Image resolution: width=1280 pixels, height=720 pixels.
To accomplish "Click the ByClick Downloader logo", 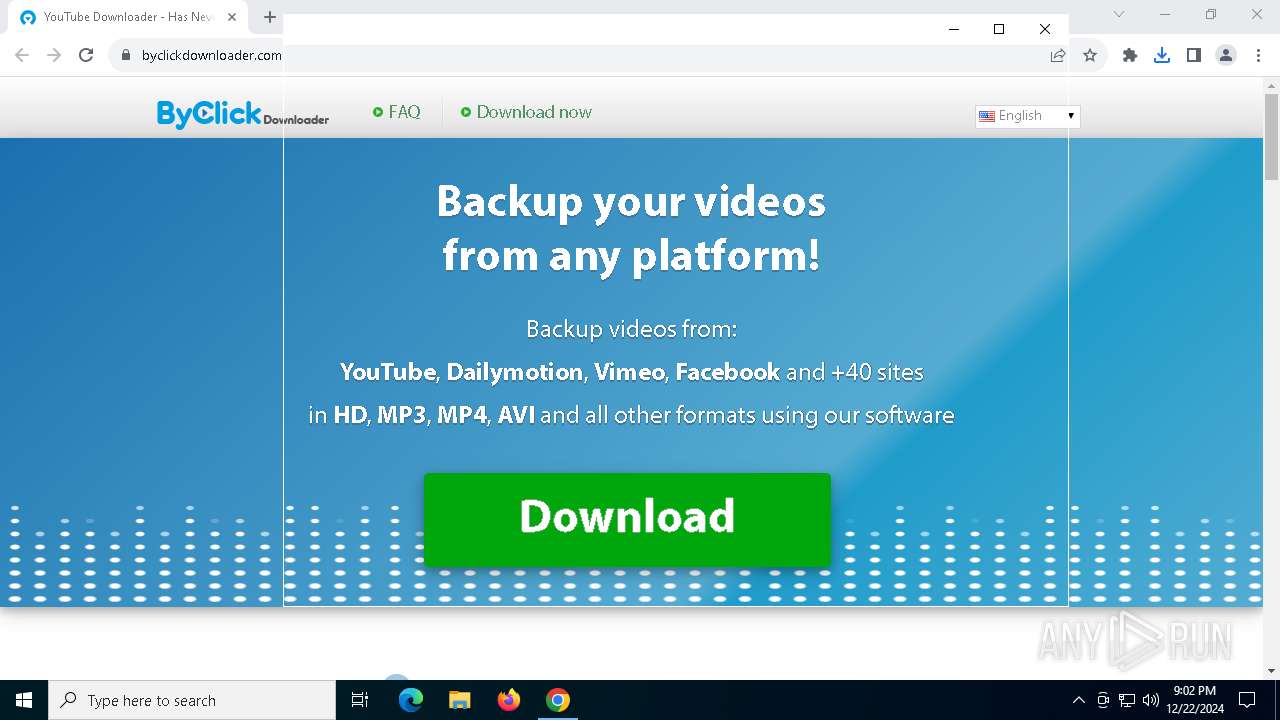I will point(242,114).
